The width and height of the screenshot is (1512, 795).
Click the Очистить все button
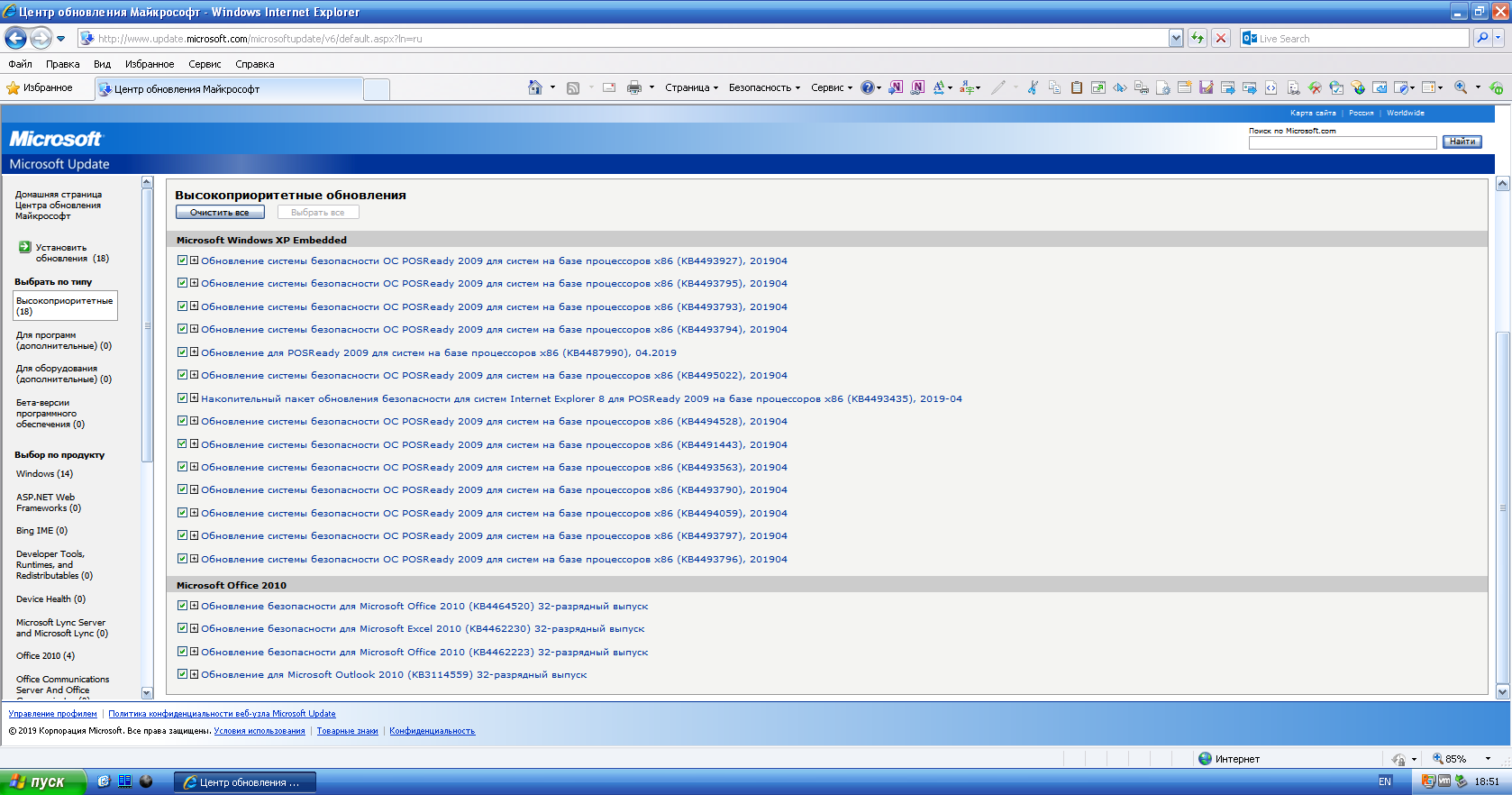coord(219,213)
